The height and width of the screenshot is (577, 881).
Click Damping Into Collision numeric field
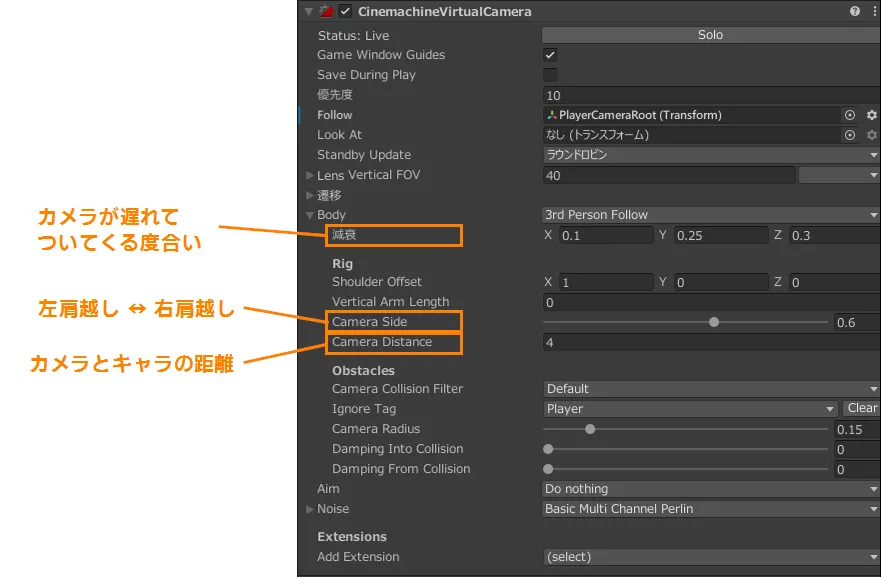[857, 449]
